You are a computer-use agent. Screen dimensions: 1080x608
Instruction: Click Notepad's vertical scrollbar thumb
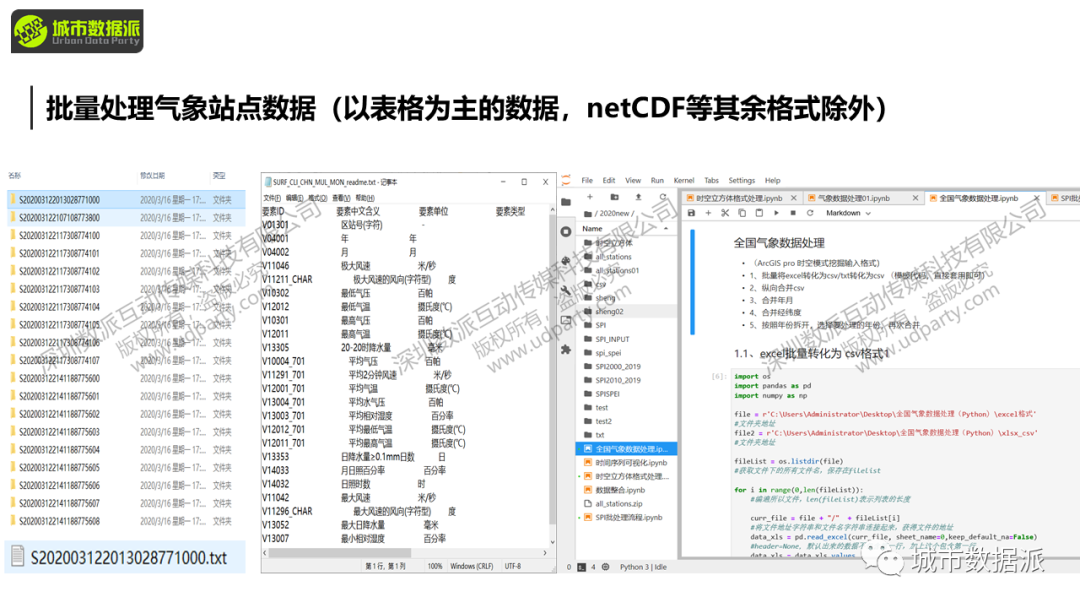point(552,370)
